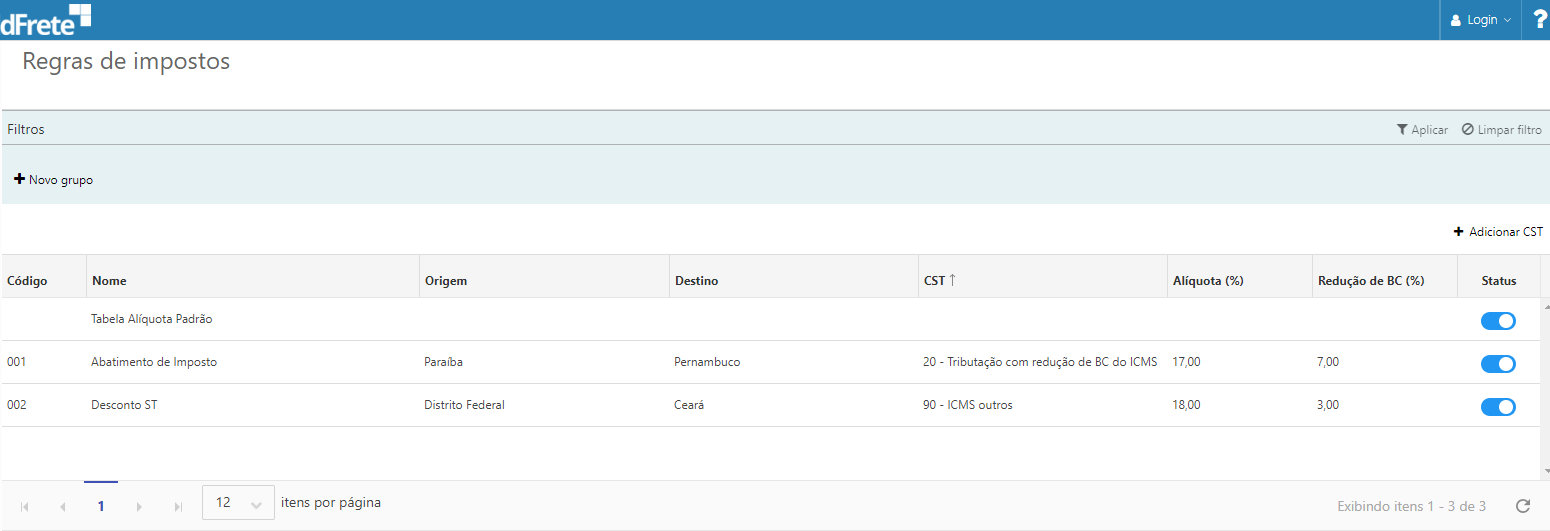
Task: Click the dFrete logo
Action: point(46,19)
